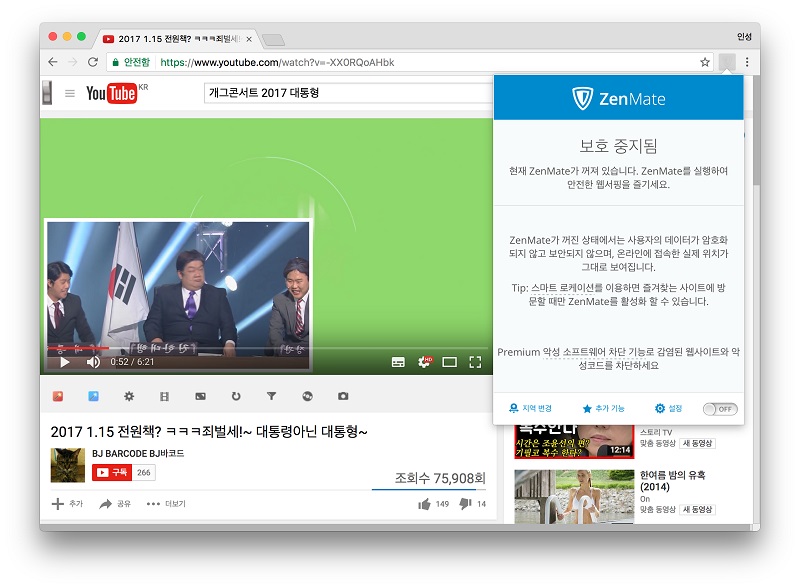
Task: Click the YouTube search field
Action: [x=348, y=93]
